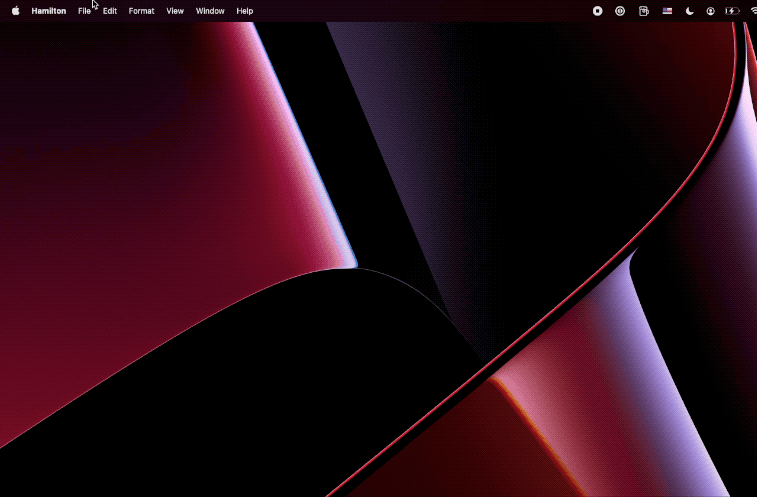Open the Edit menu
Image resolution: width=757 pixels, height=497 pixels.
pos(110,11)
